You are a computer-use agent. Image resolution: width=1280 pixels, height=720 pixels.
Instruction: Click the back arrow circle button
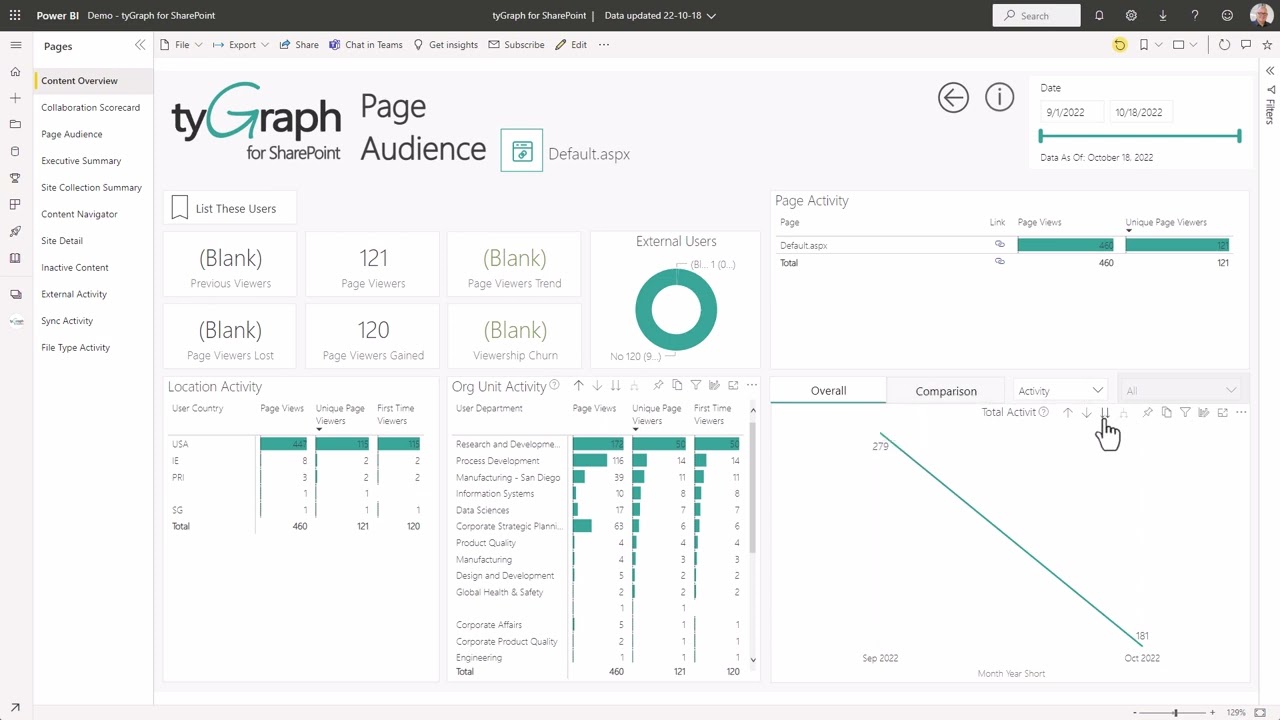coord(953,97)
